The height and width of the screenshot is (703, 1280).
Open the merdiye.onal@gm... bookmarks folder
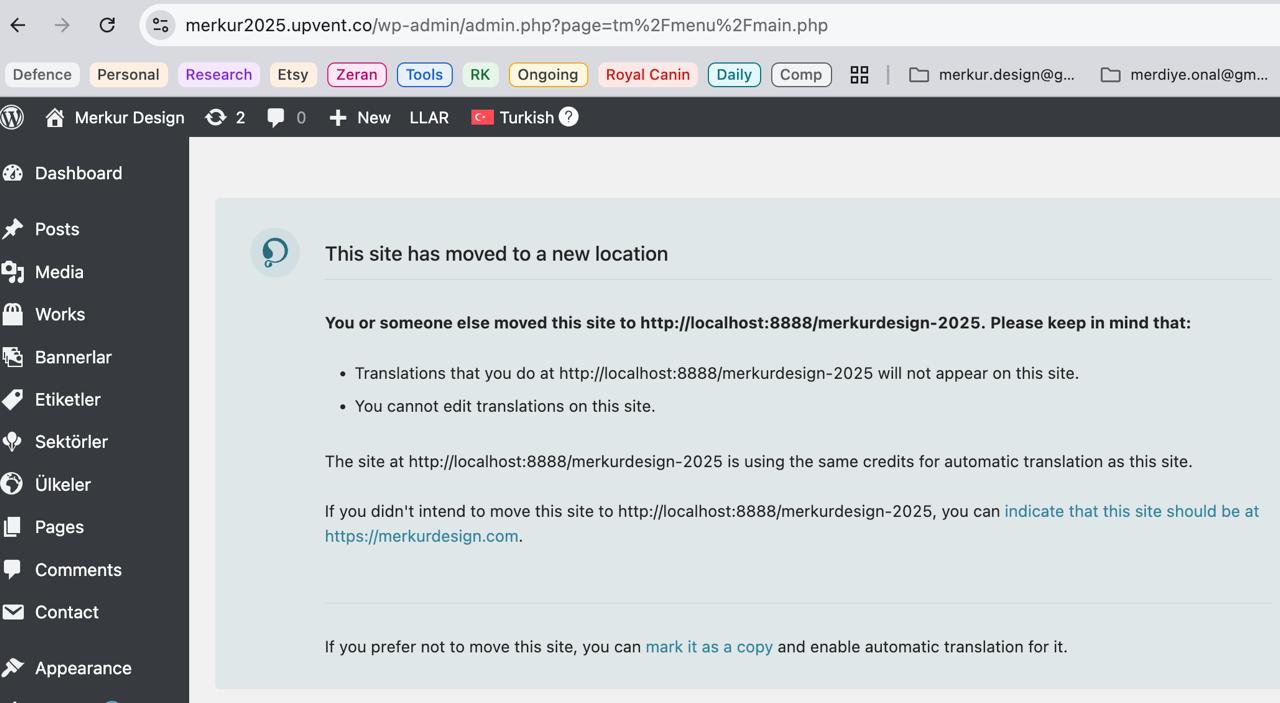[x=1184, y=75]
